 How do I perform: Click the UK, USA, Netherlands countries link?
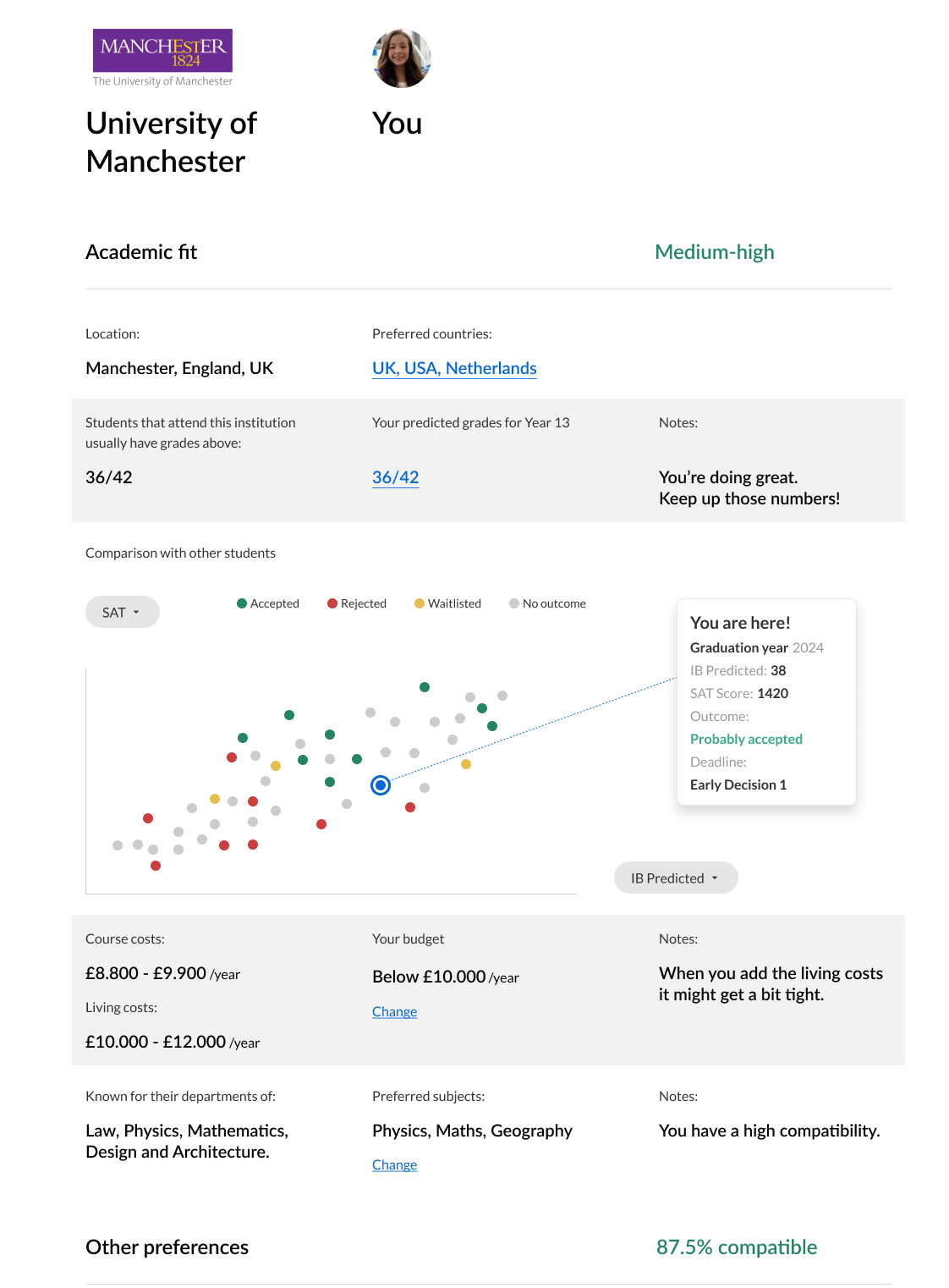454,368
